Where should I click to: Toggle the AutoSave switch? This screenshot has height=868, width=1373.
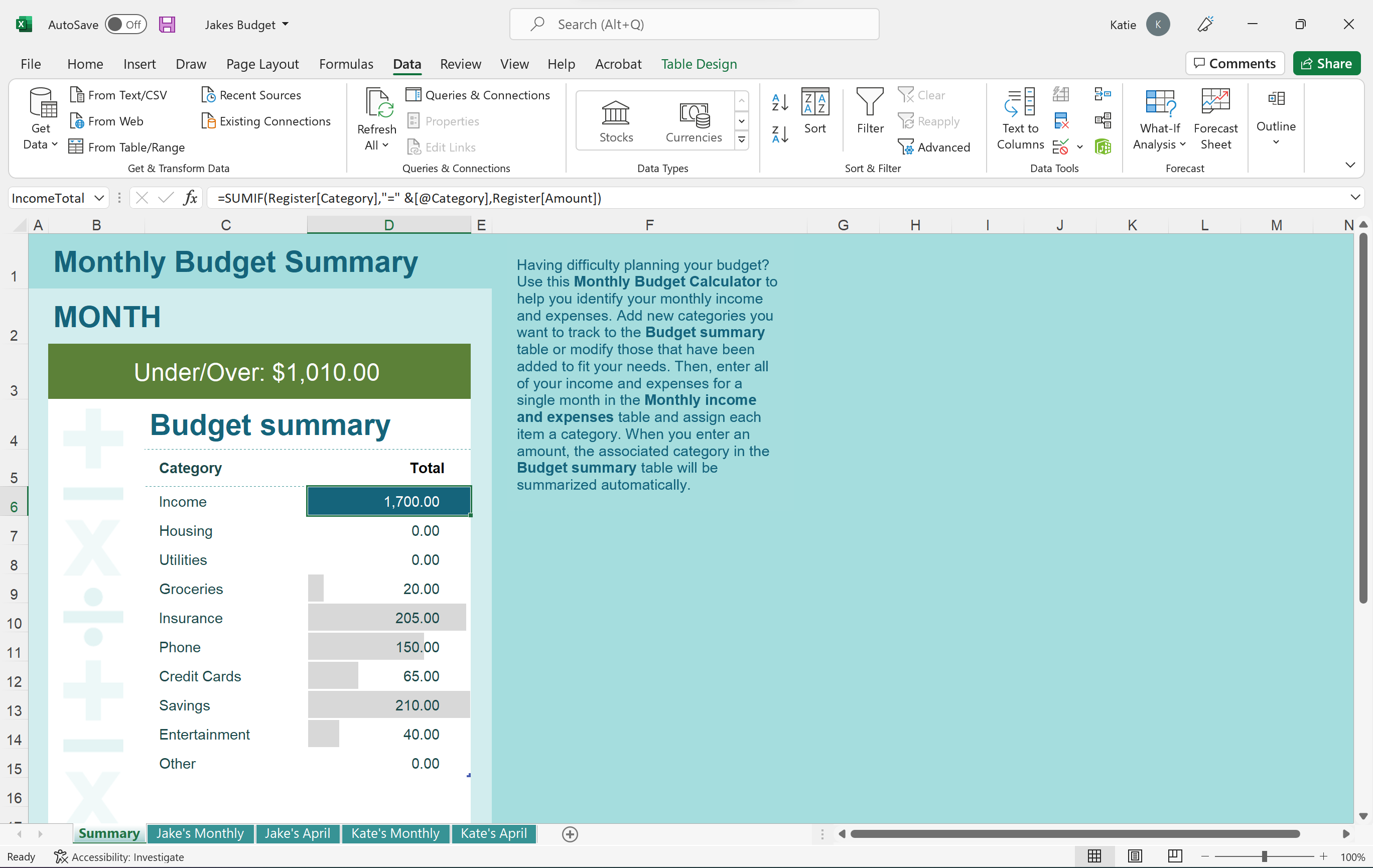[x=125, y=25]
